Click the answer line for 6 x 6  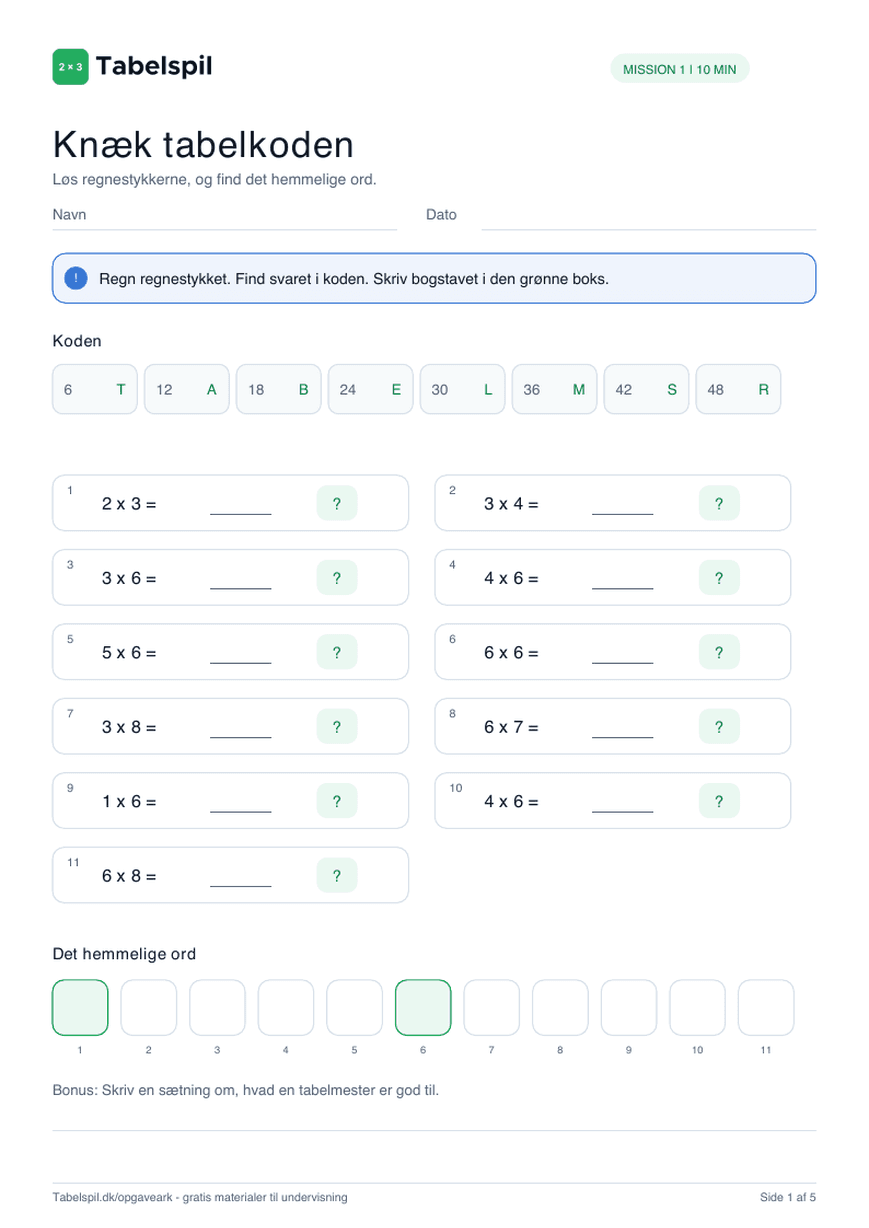[622, 661]
